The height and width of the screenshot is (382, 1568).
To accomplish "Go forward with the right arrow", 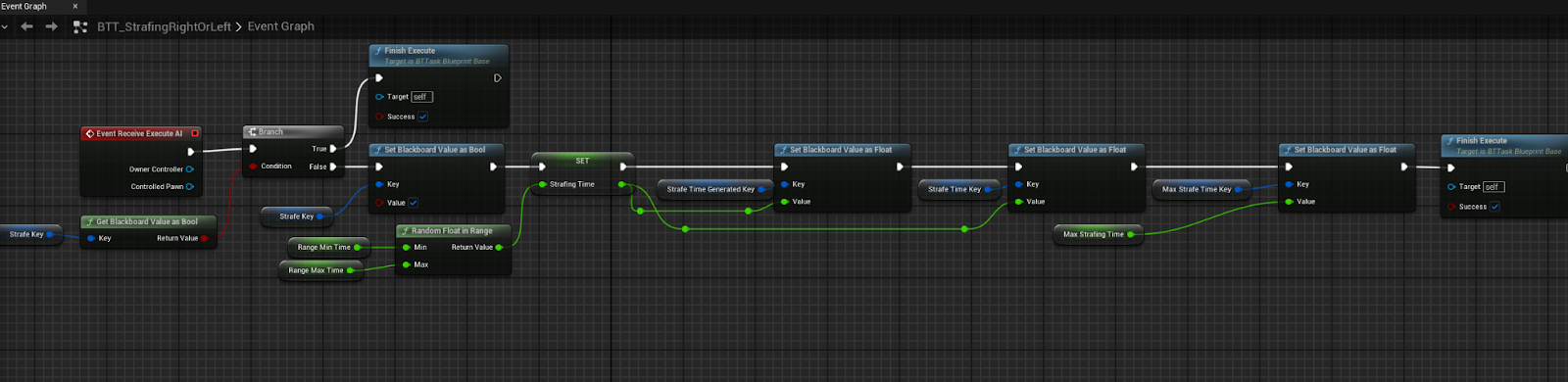I will click(52, 26).
